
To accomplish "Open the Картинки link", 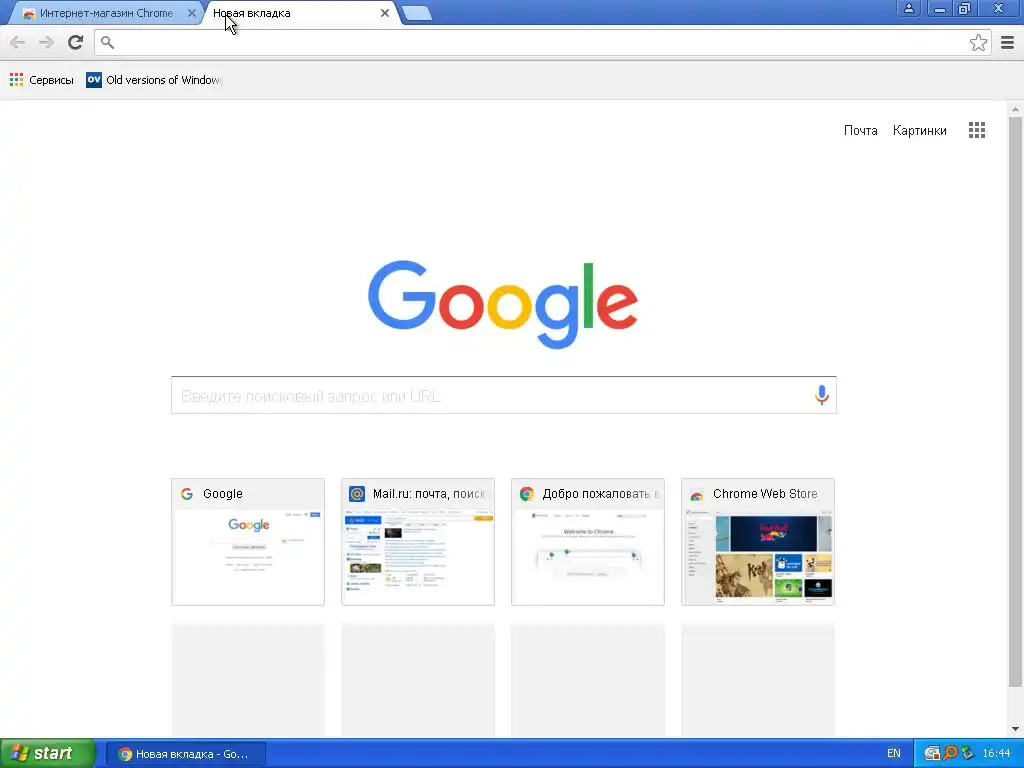I will (920, 131).
